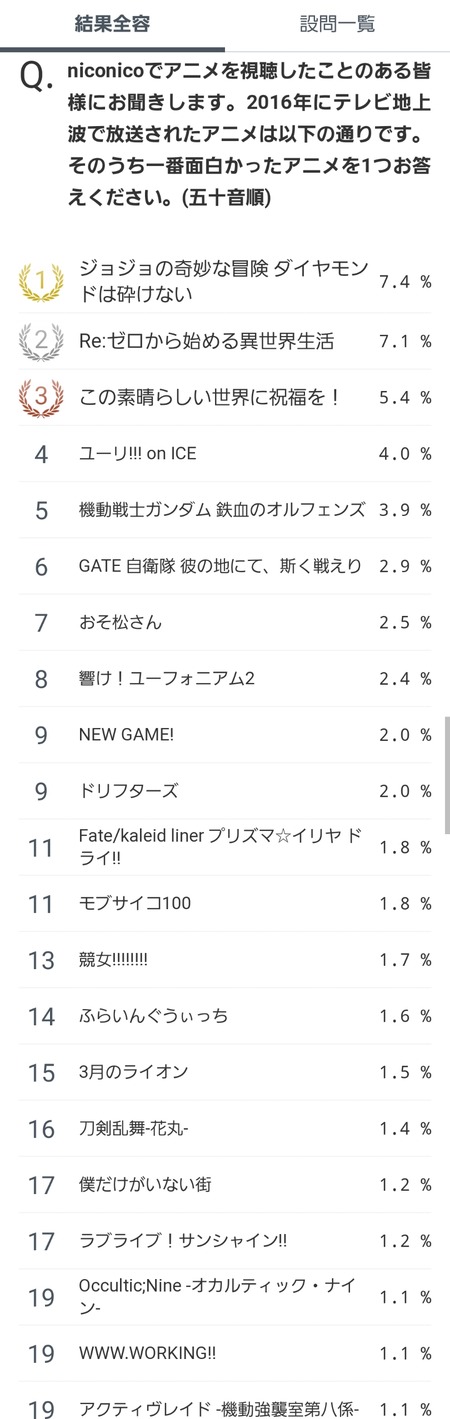Select the NEW GAME! entry
The height and width of the screenshot is (1419, 450).
225,735
